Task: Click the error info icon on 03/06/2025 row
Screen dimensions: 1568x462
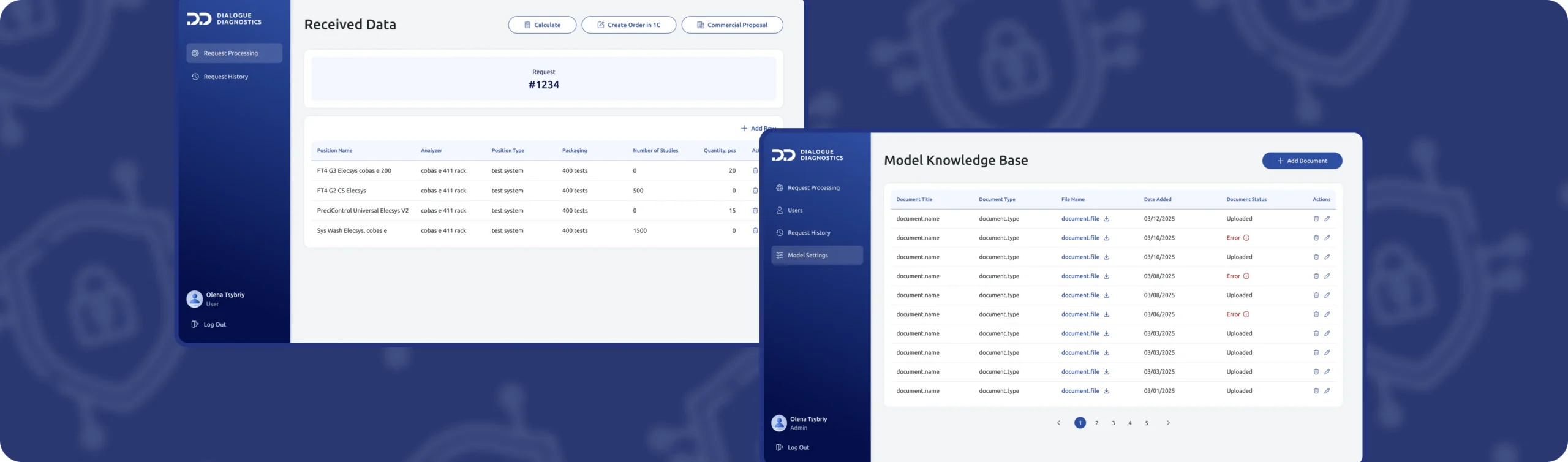Action: [1246, 314]
